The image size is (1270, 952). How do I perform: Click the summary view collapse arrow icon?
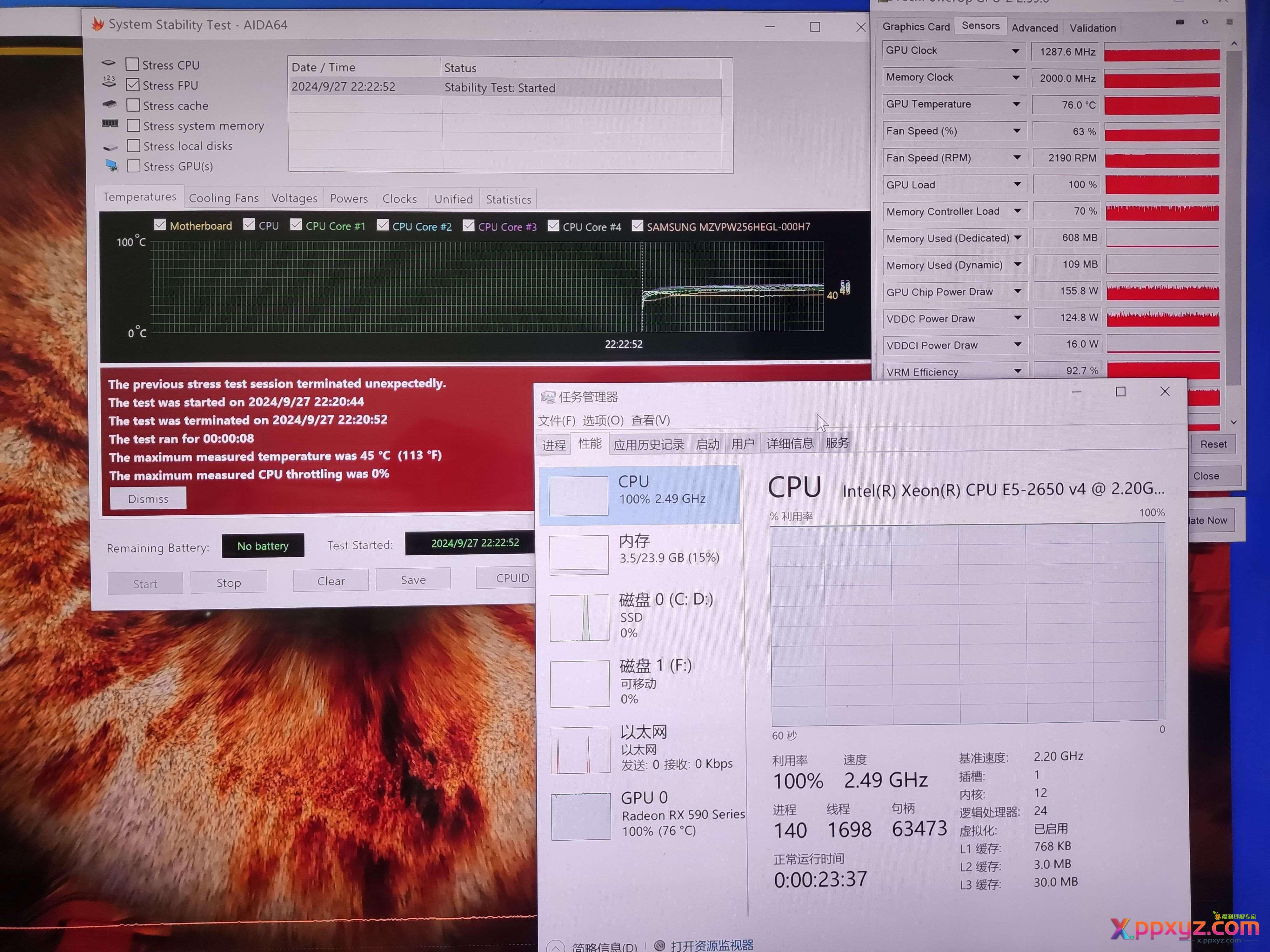(x=555, y=946)
